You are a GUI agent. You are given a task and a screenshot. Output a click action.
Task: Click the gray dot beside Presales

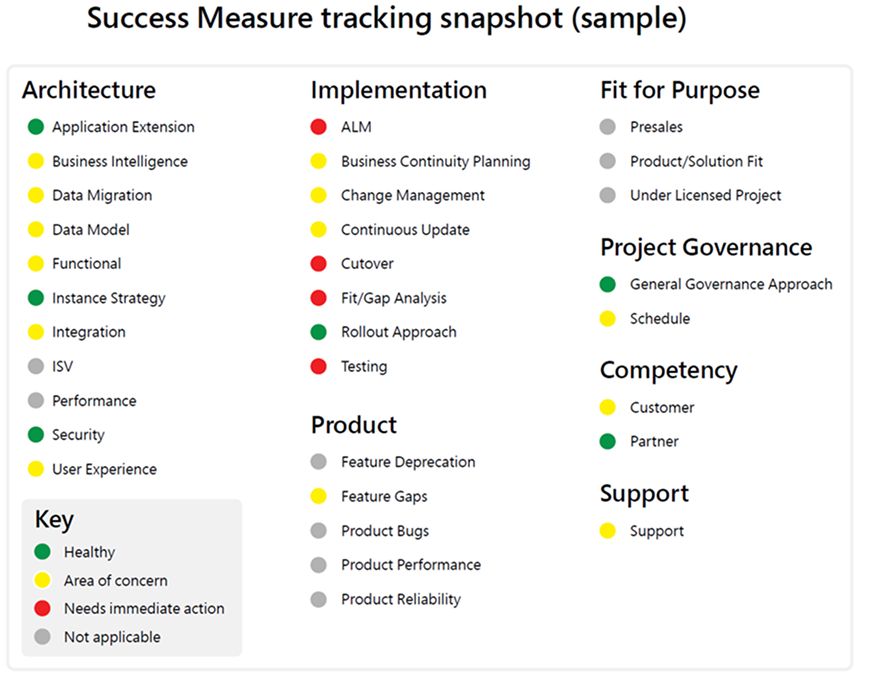pos(608,127)
